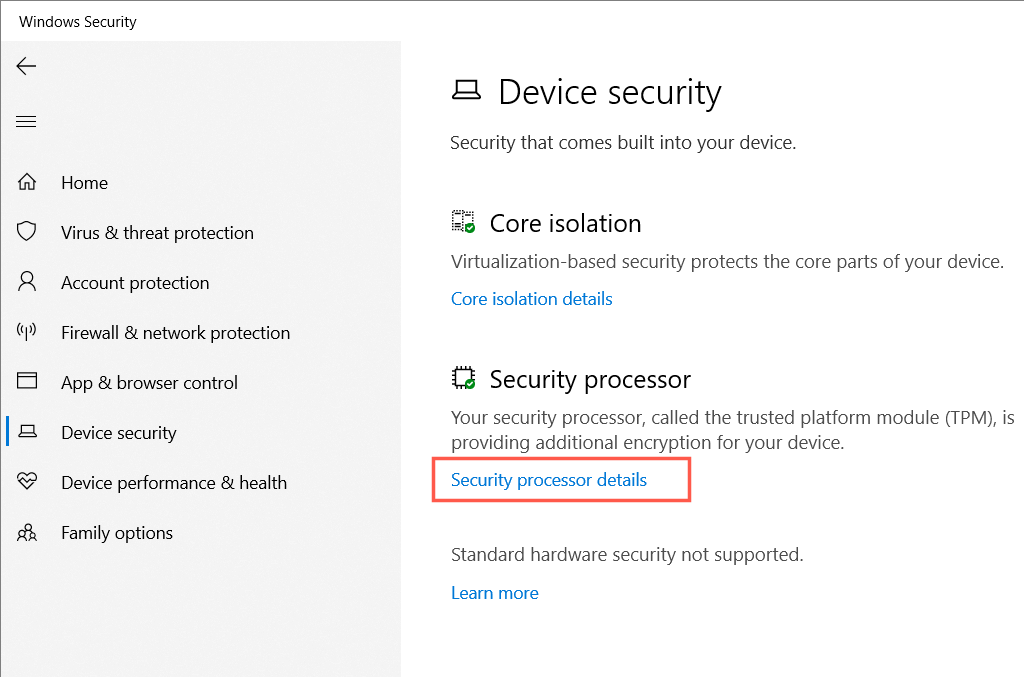Click the Account protection person icon
This screenshot has width=1024, height=677.
pyautogui.click(x=27, y=282)
